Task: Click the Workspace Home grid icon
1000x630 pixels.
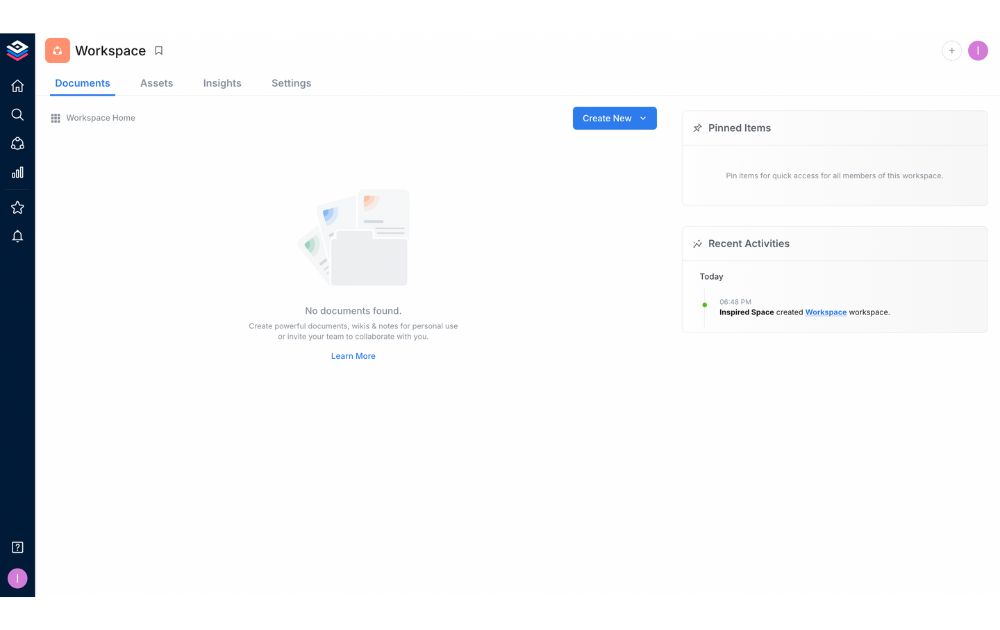Action: click(55, 118)
